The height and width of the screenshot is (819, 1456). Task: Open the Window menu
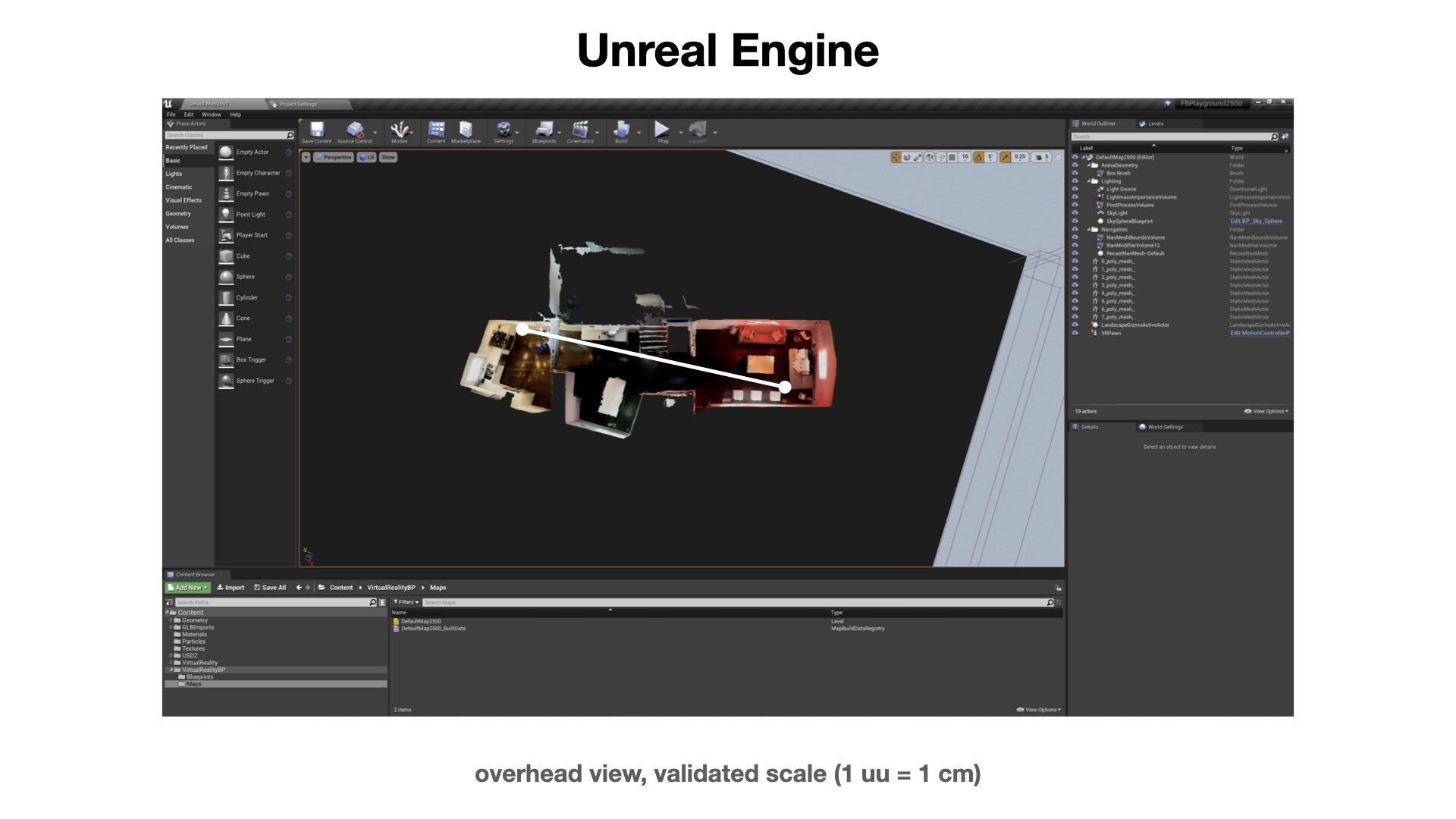coord(212,115)
